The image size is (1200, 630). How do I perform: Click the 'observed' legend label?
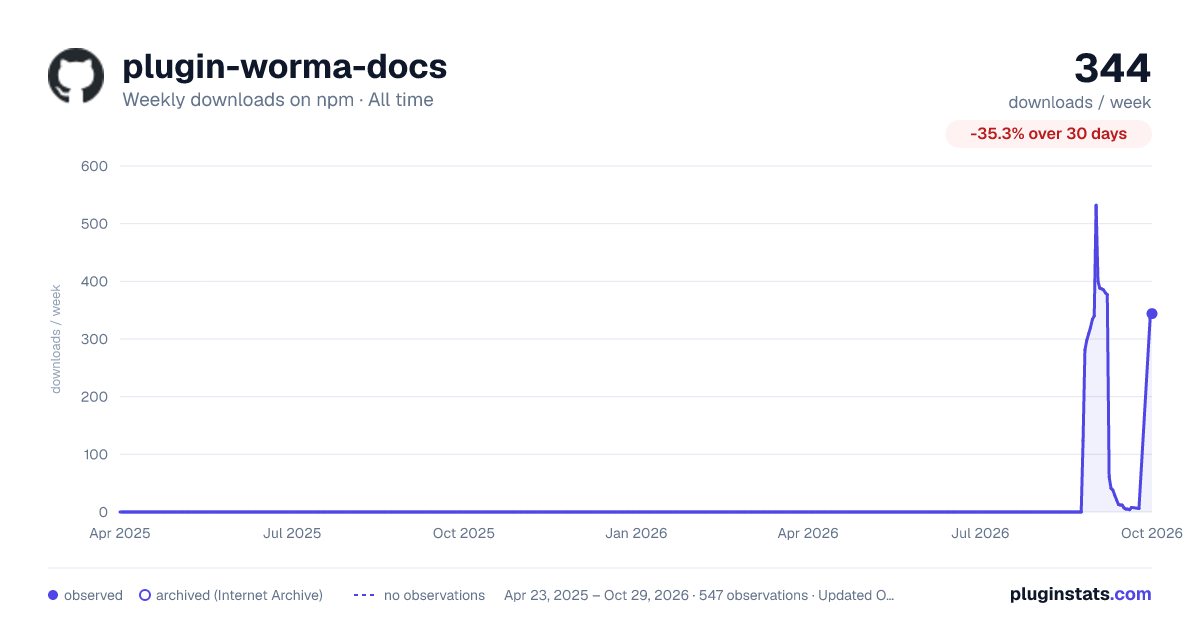[93, 595]
